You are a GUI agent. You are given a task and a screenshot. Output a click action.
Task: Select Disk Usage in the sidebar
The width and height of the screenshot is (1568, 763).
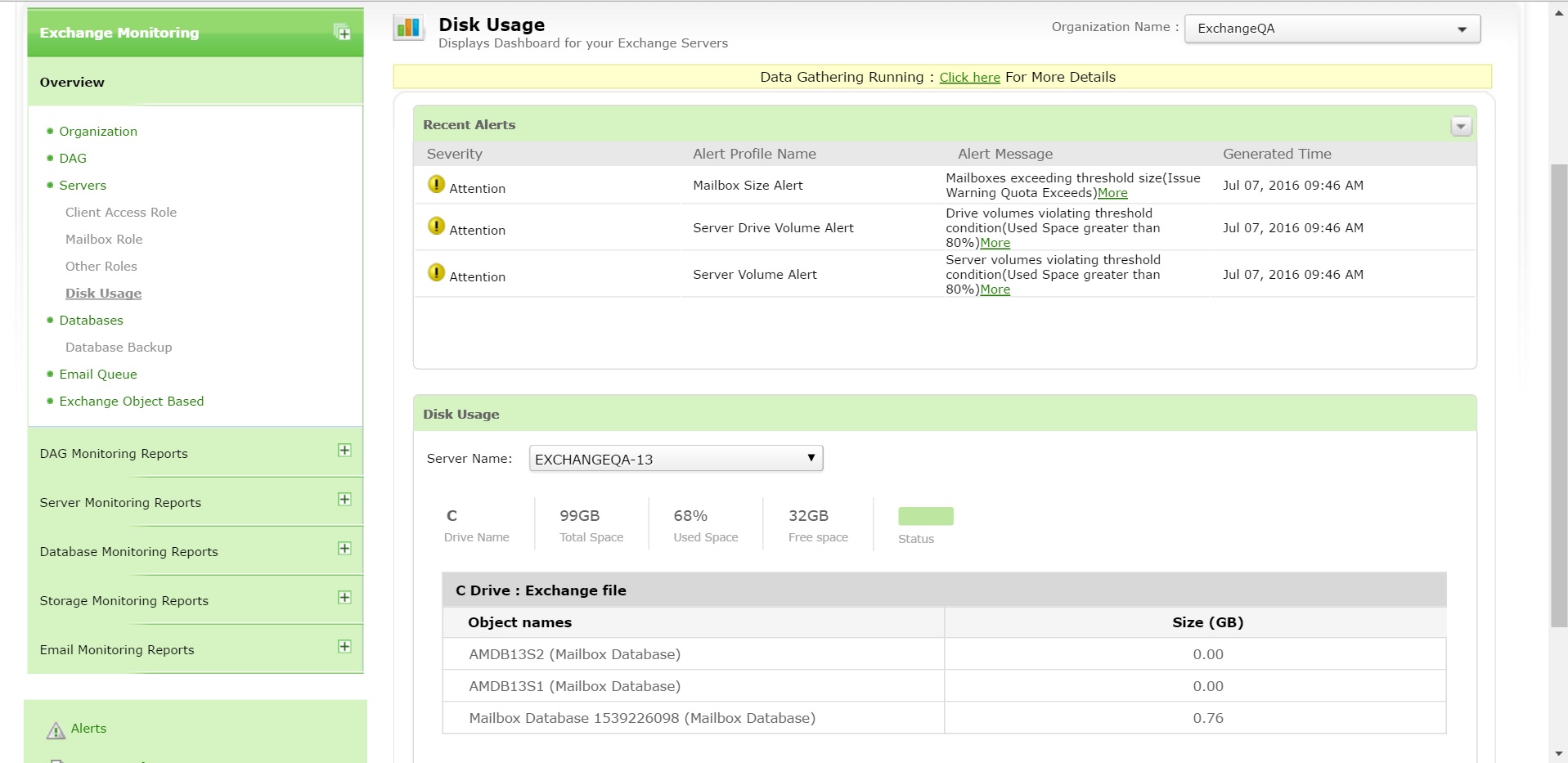pyautogui.click(x=104, y=294)
